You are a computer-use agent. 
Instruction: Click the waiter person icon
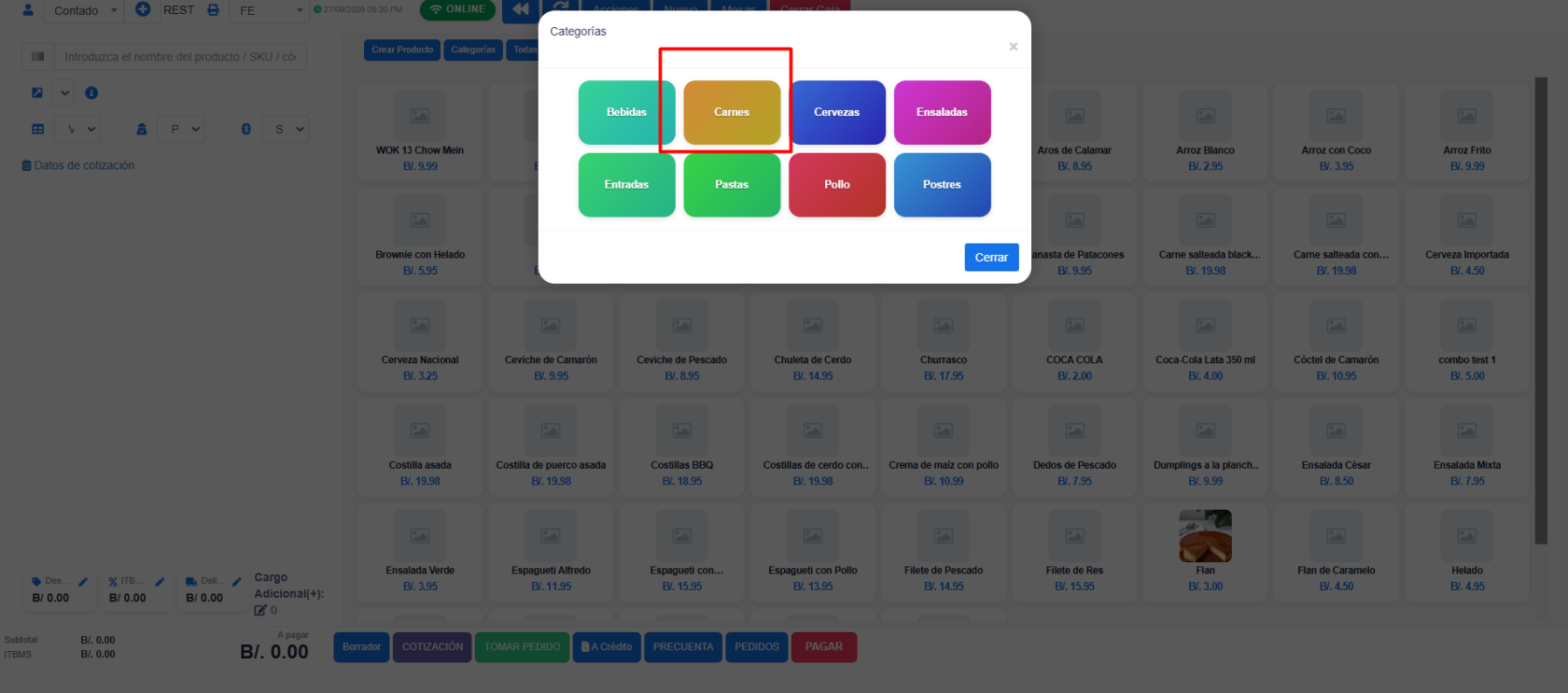pyautogui.click(x=142, y=129)
